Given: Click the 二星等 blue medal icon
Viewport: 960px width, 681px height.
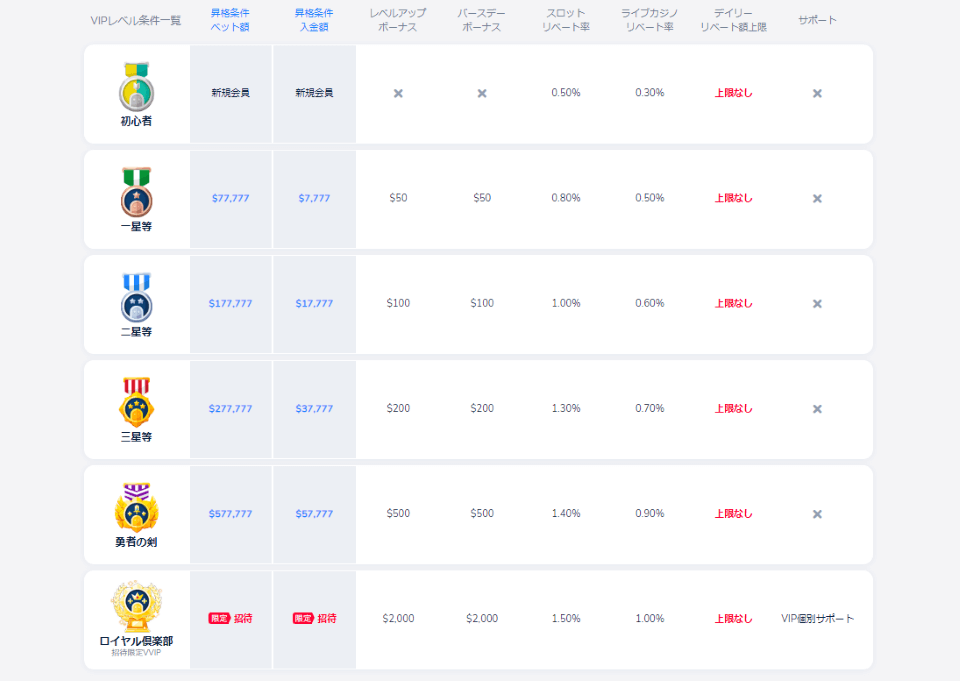Looking at the screenshot, I should click(136, 297).
